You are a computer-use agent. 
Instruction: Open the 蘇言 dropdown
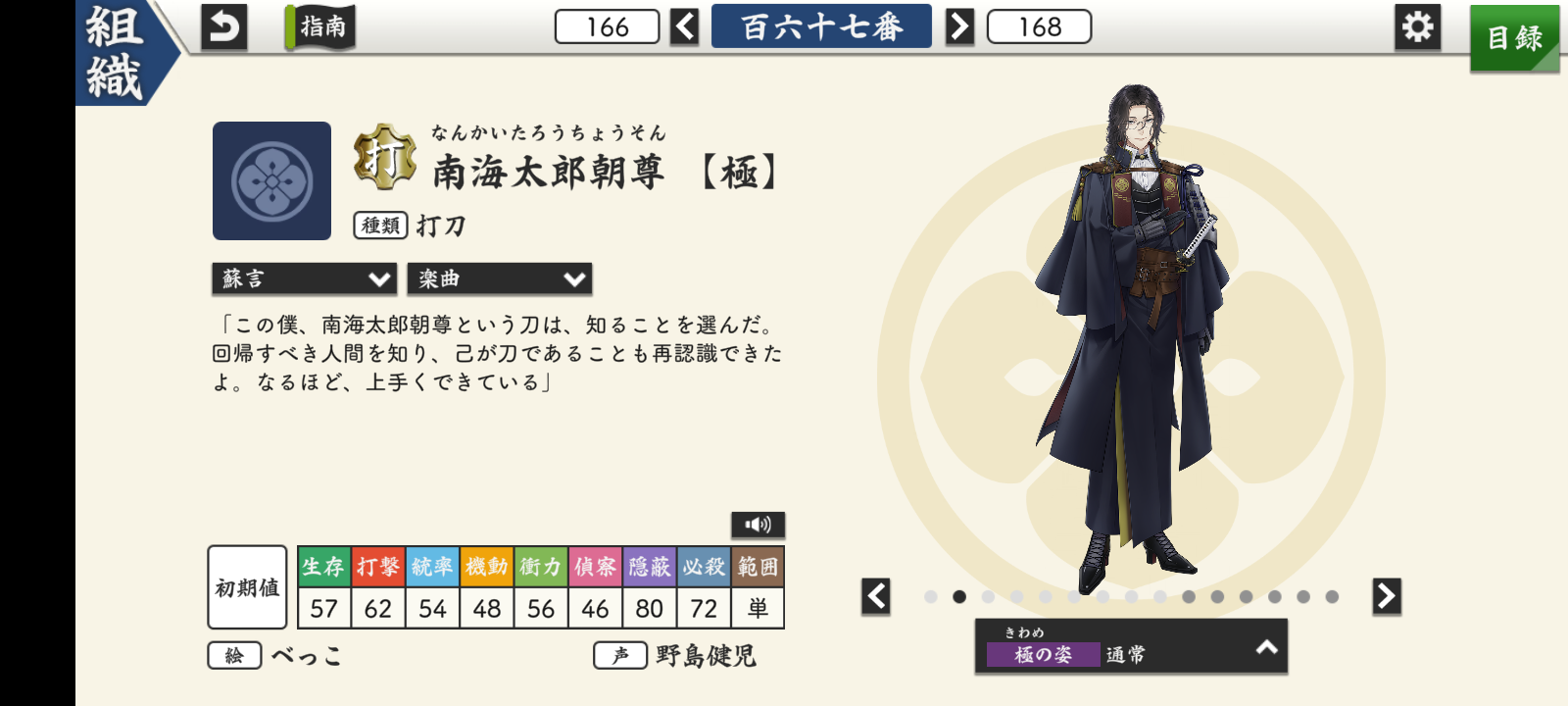[304, 278]
